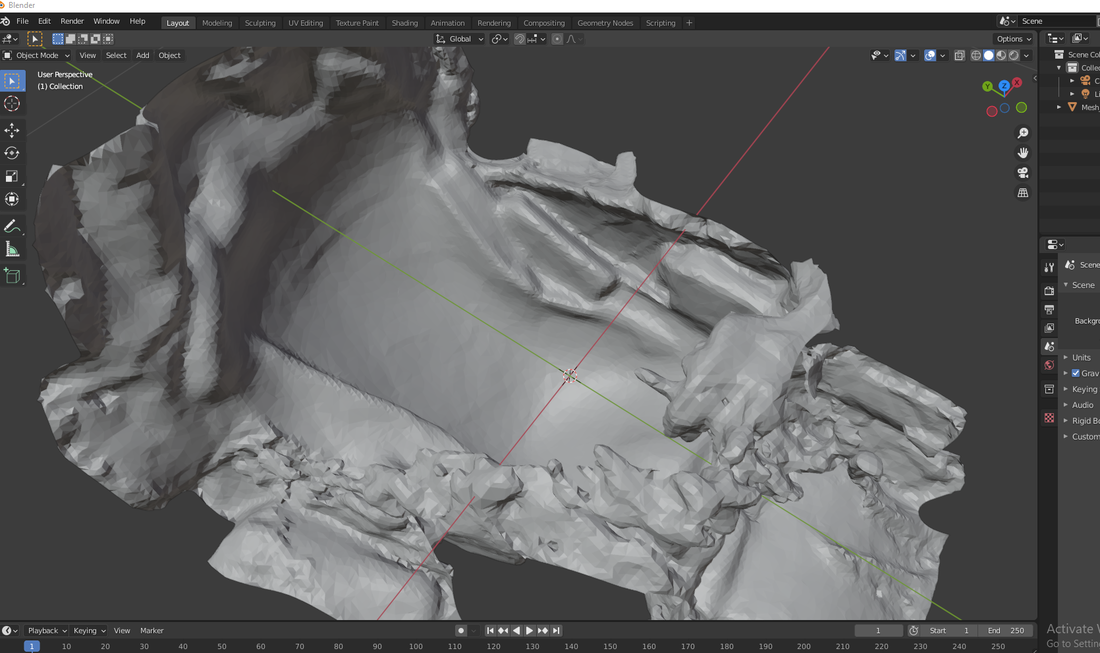
Task: Collapse the Collection in outliner
Action: coord(1059,68)
